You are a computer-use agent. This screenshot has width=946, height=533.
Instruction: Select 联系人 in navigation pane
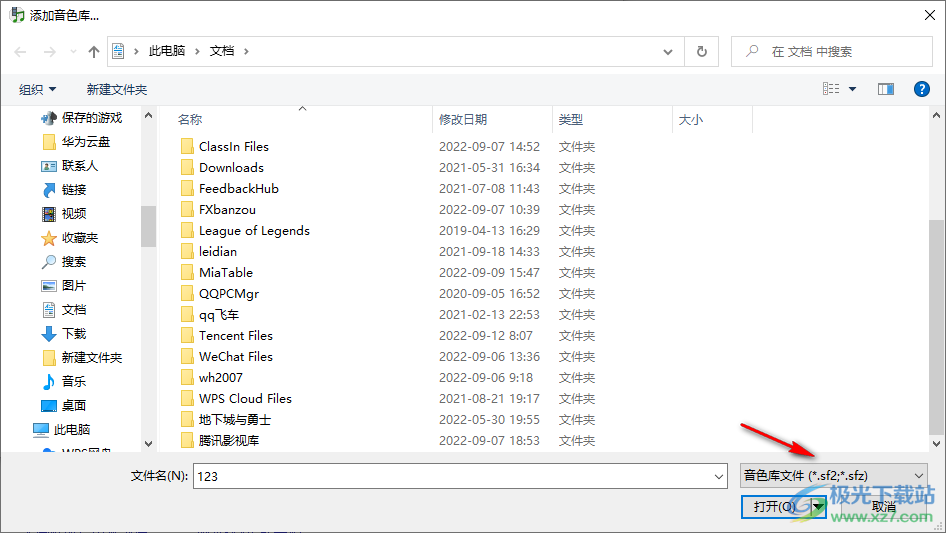coord(69,166)
